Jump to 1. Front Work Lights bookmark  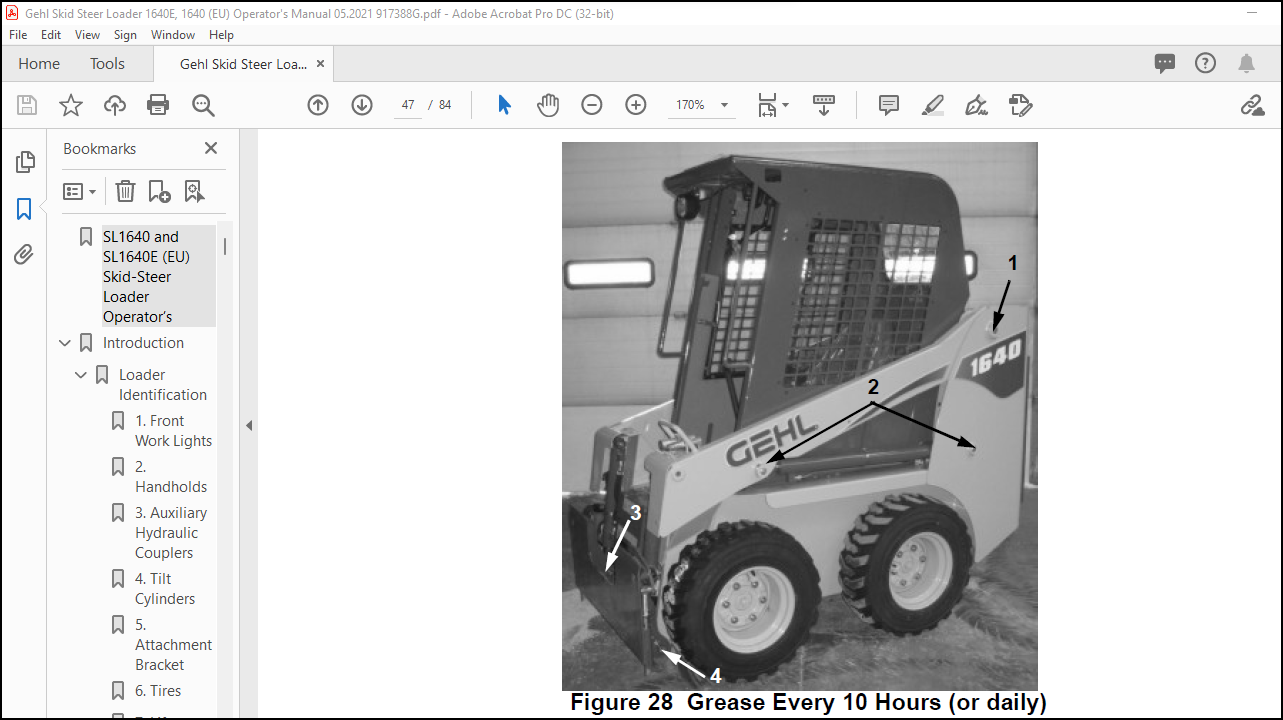click(x=173, y=431)
